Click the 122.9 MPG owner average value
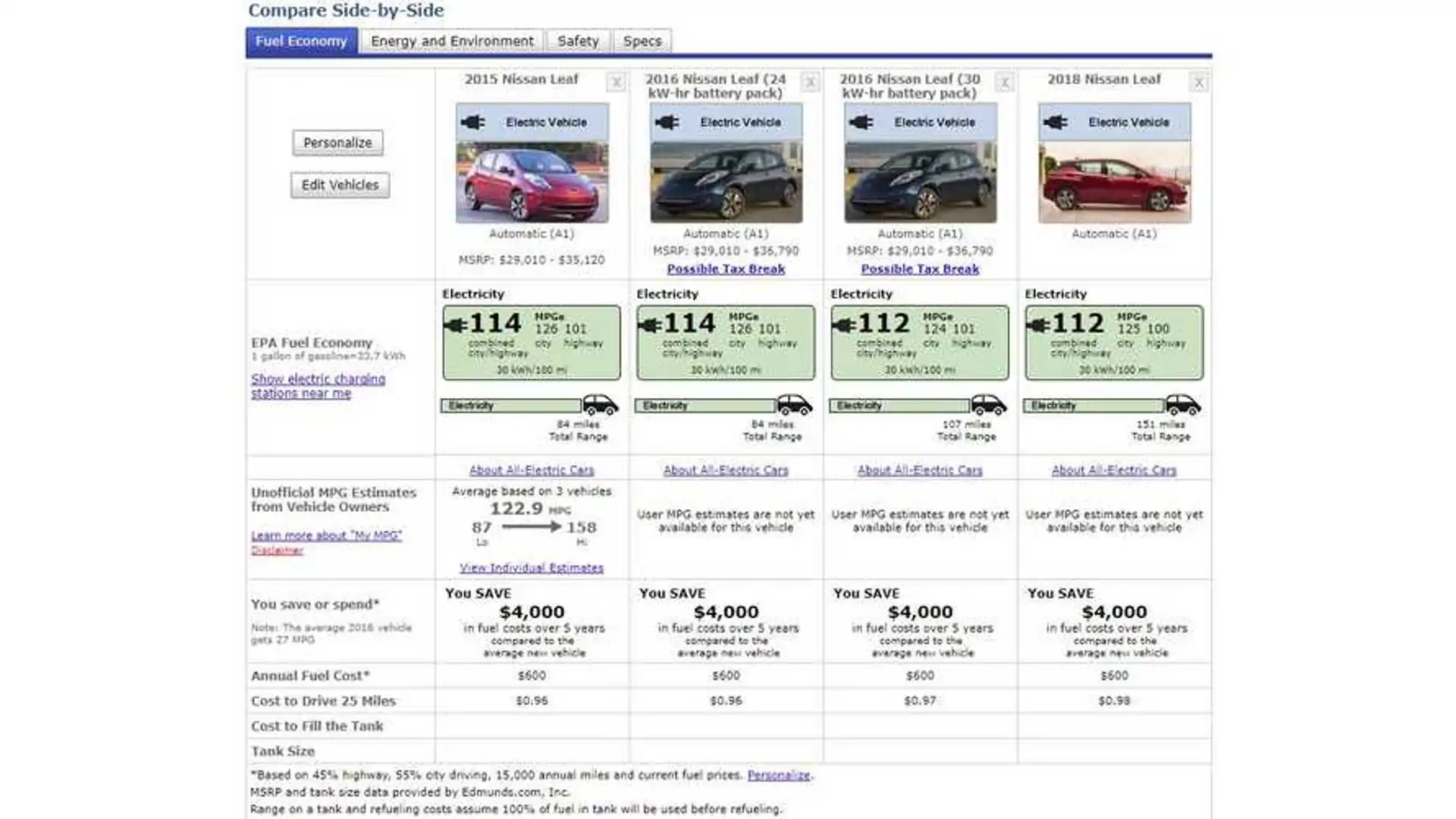This screenshot has height=819, width=1456. point(516,509)
